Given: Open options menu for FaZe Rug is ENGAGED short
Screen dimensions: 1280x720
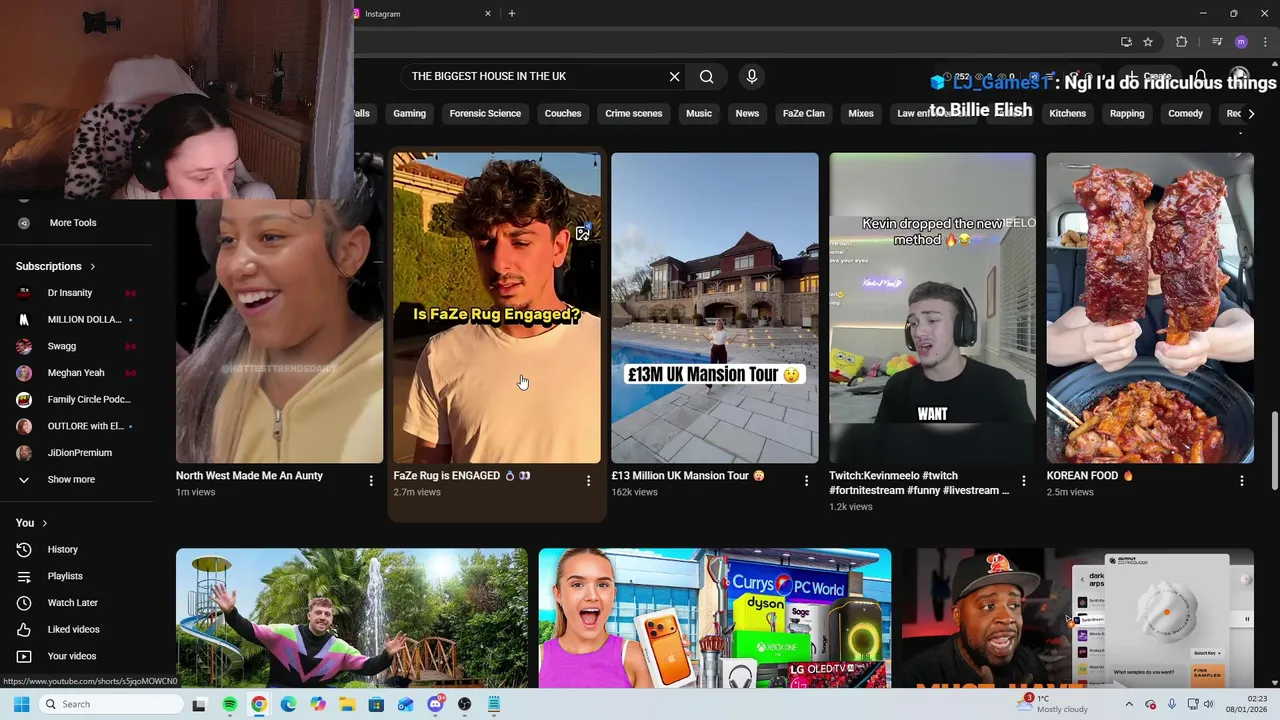Looking at the screenshot, I should (588, 481).
